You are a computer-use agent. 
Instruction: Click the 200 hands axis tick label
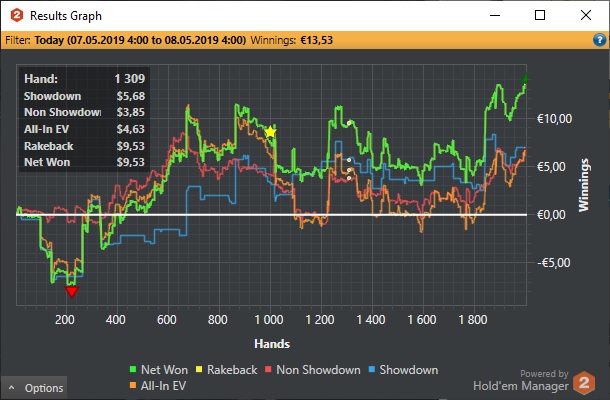[x=65, y=320]
